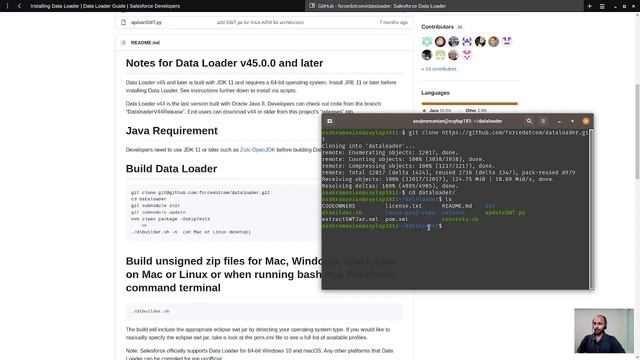The image size is (640, 360).
Task: View the '+ 23 contributors' link
Action: pos(439,69)
